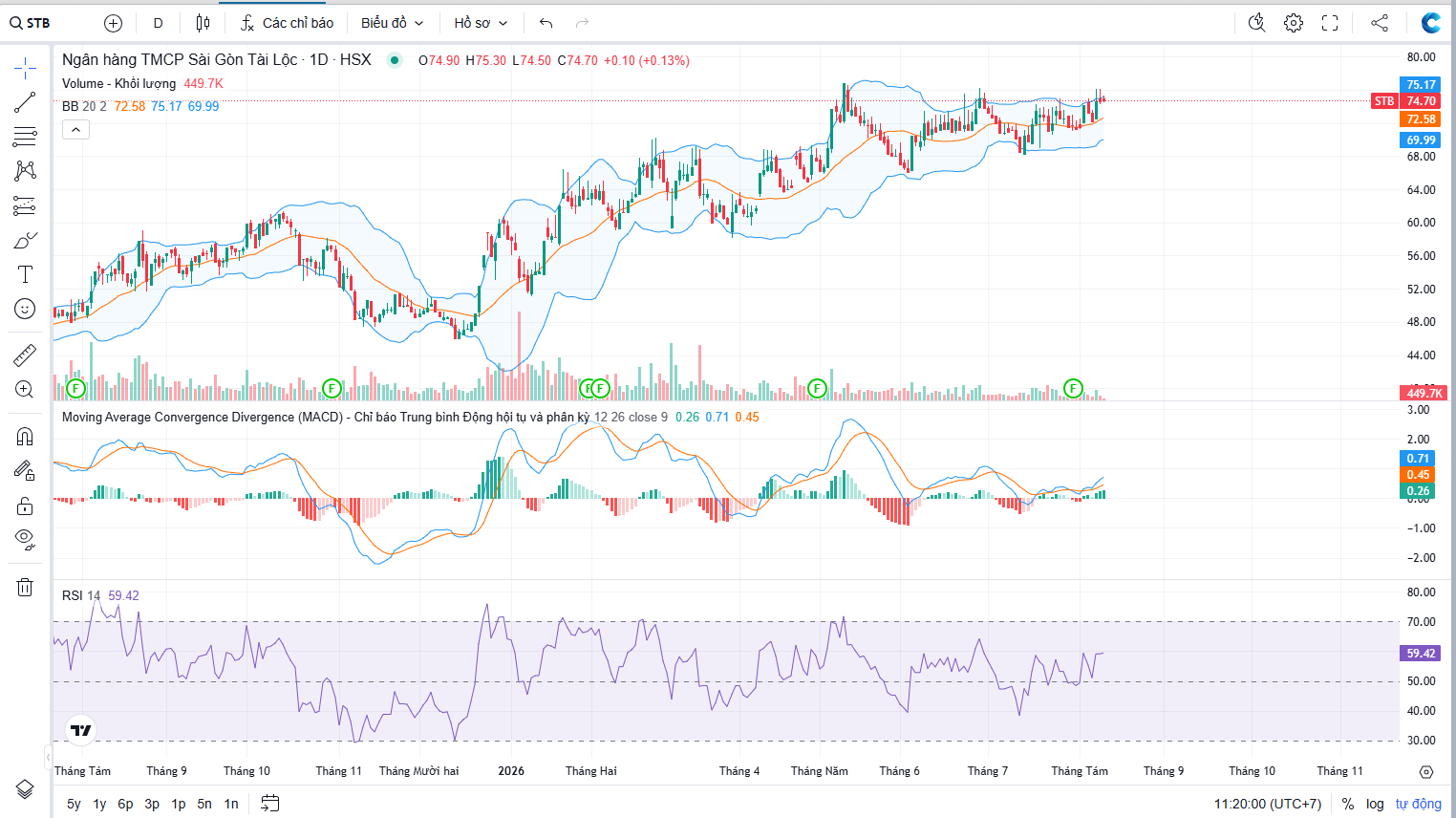The image size is (1456, 818).
Task: Toggle lock all drawing tools
Action: [x=25, y=506]
